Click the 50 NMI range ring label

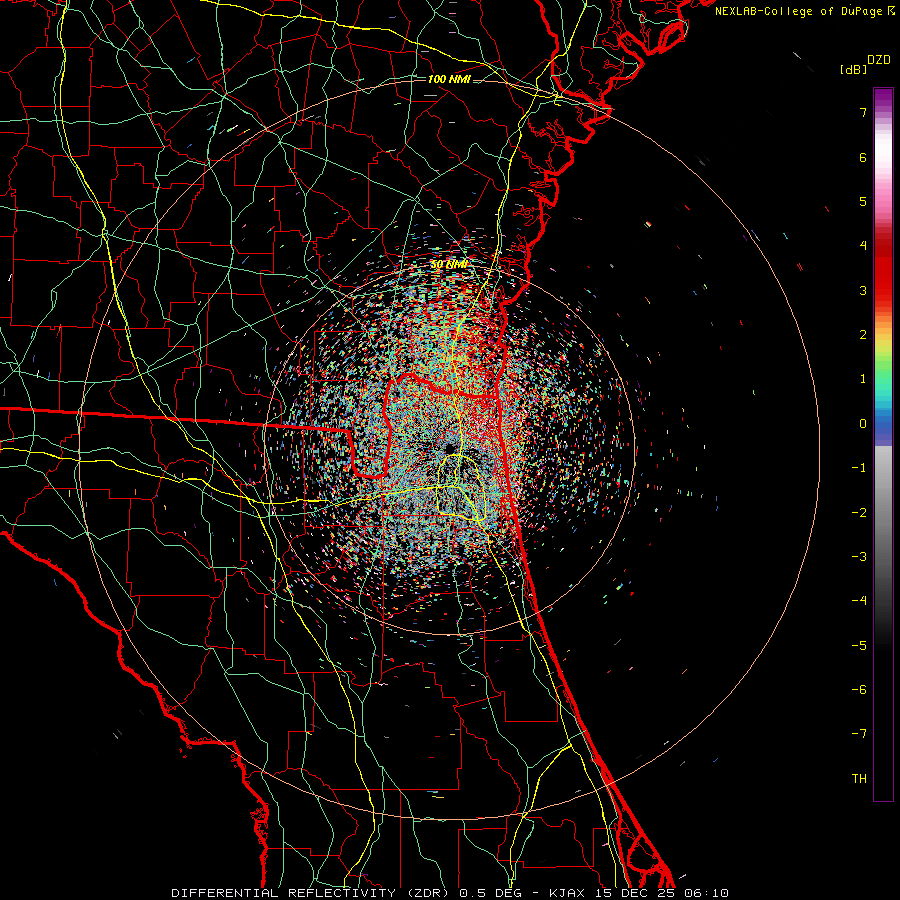click(x=449, y=265)
